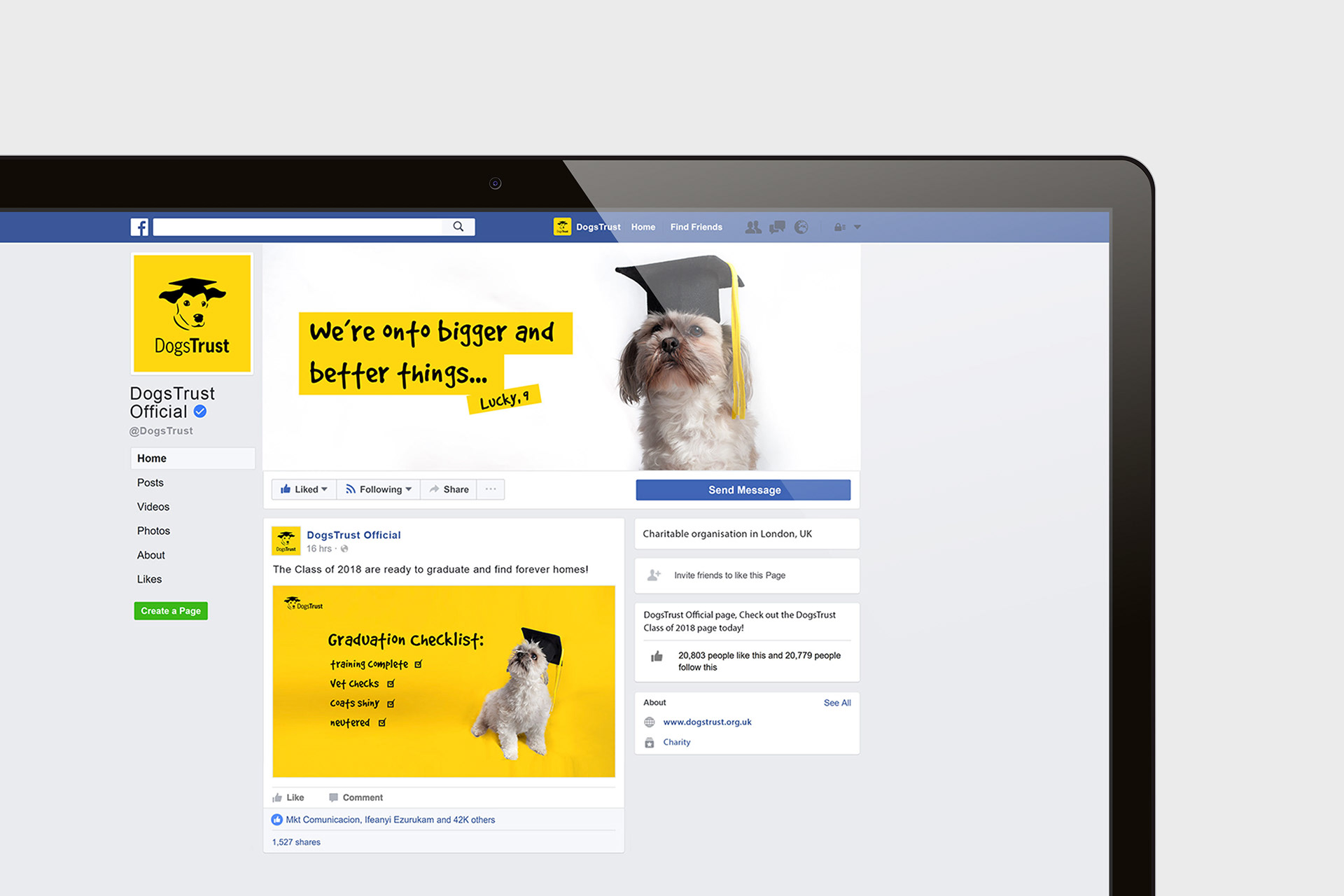Screen dimensions: 1344x896
Task: Click the post's public audience globe icon
Action: [x=344, y=549]
